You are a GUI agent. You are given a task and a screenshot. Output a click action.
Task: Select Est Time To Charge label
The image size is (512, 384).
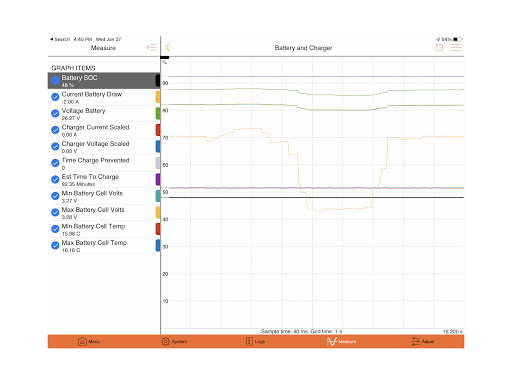tap(90, 177)
